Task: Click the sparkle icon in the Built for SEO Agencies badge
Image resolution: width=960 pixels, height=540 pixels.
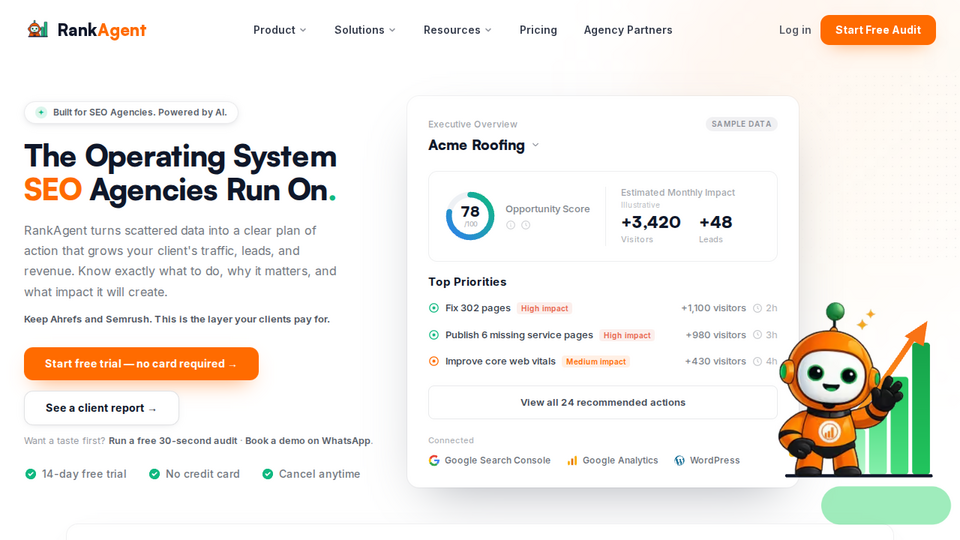Action: coord(41,112)
